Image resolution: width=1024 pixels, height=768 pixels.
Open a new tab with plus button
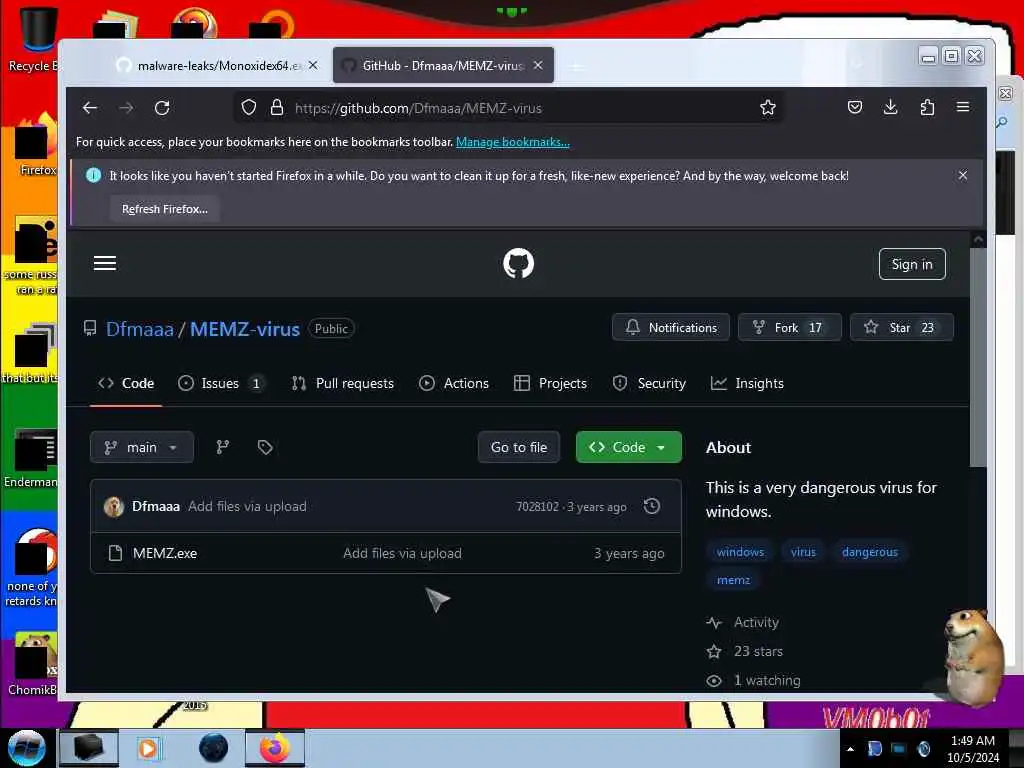coord(576,66)
